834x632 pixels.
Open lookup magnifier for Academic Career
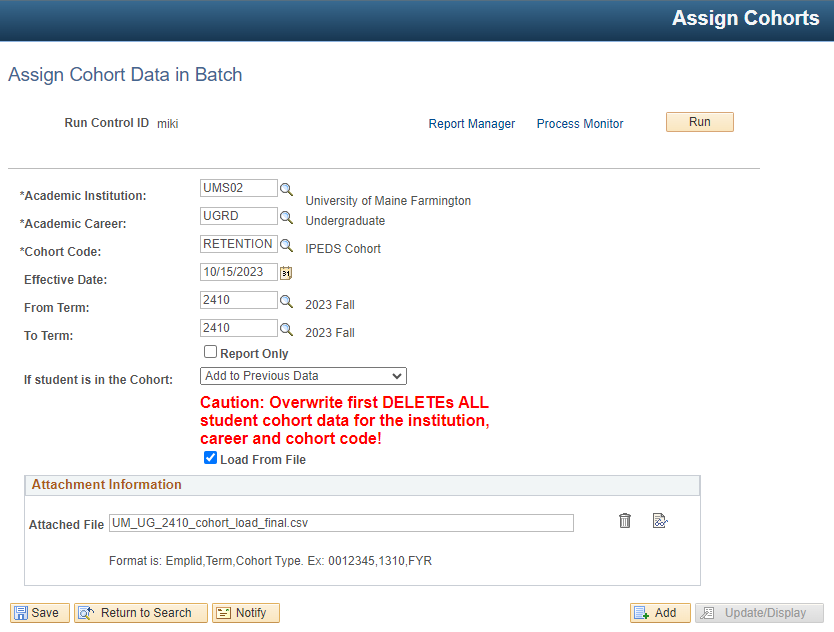[x=286, y=217]
